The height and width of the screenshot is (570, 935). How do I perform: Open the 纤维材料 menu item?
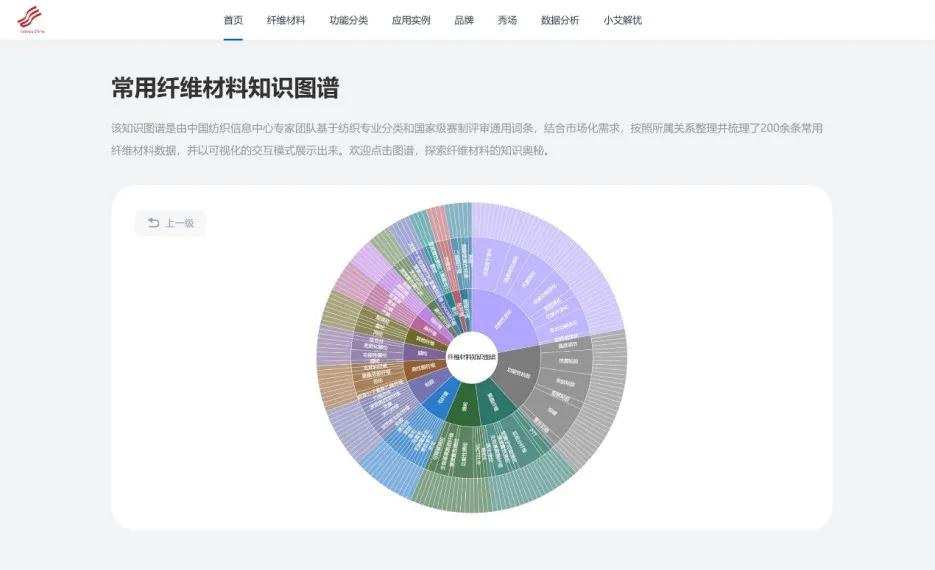coord(286,20)
